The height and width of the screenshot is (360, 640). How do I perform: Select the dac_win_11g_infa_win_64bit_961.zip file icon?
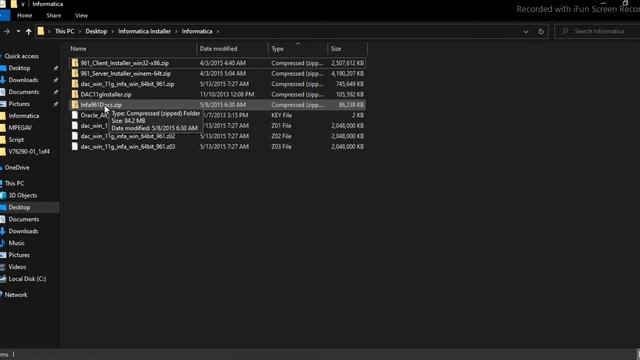pos(75,84)
